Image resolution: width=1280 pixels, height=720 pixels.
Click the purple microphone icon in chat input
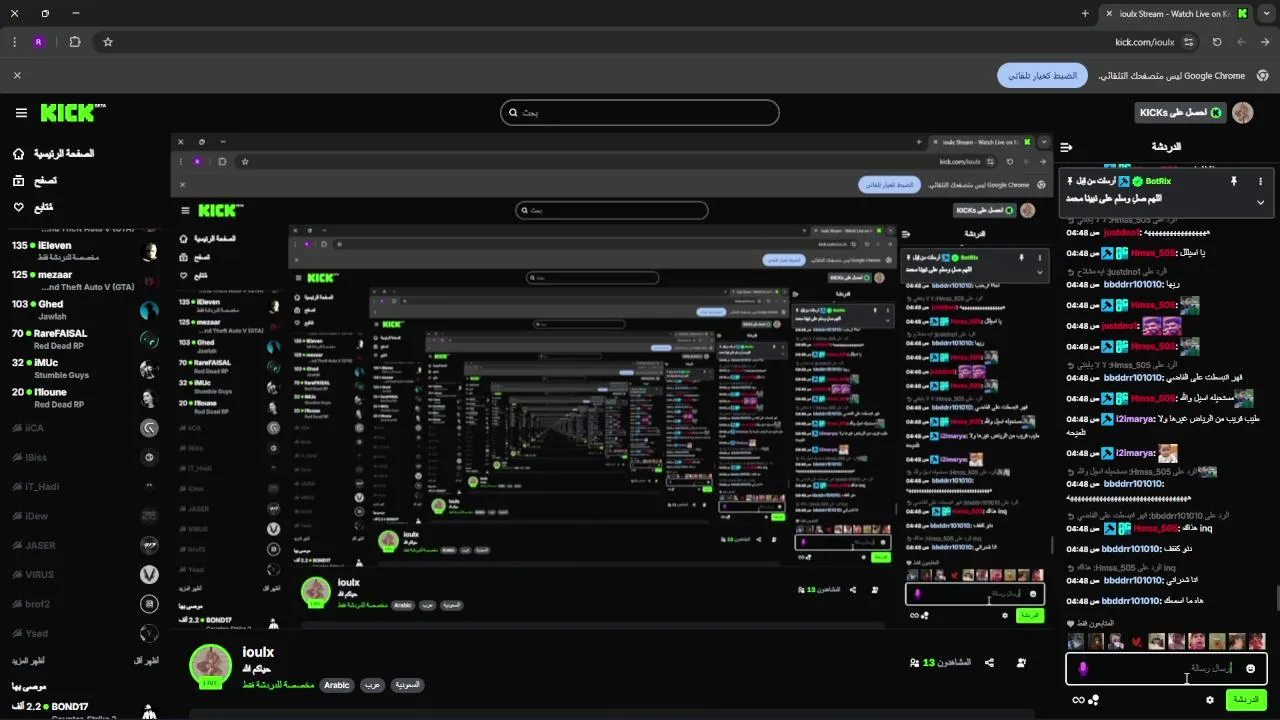[1083, 668]
